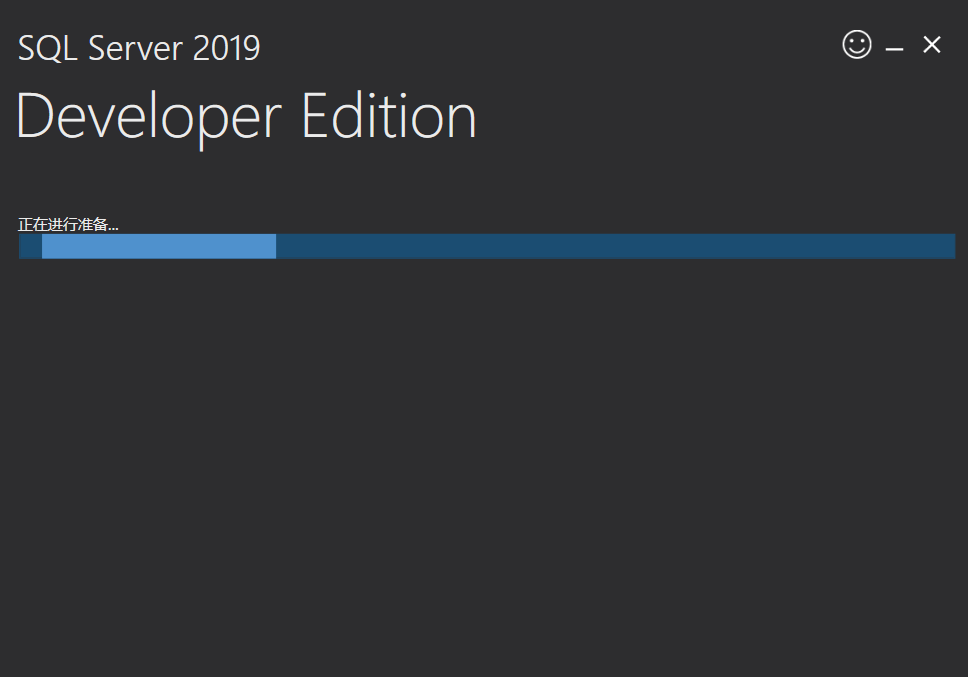This screenshot has height=677, width=968.
Task: Close the Developer Edition setup window
Action: coord(931,45)
